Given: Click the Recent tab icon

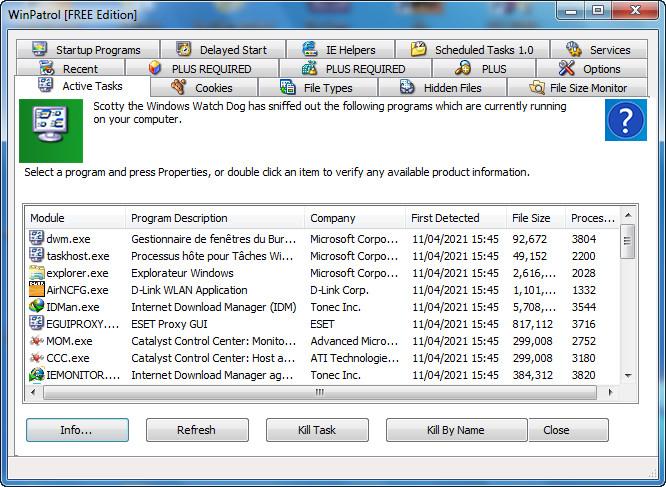Looking at the screenshot, I should click(47, 68).
